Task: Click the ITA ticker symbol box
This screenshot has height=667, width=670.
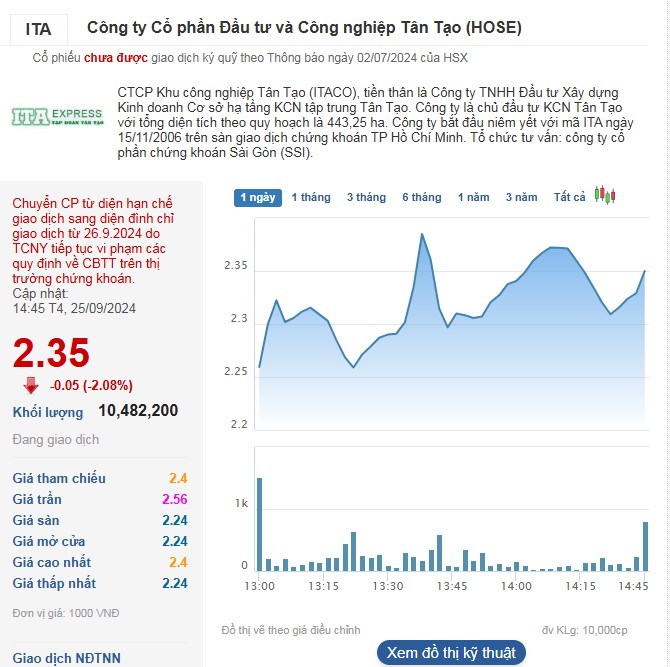Action: pyautogui.click(x=39, y=29)
